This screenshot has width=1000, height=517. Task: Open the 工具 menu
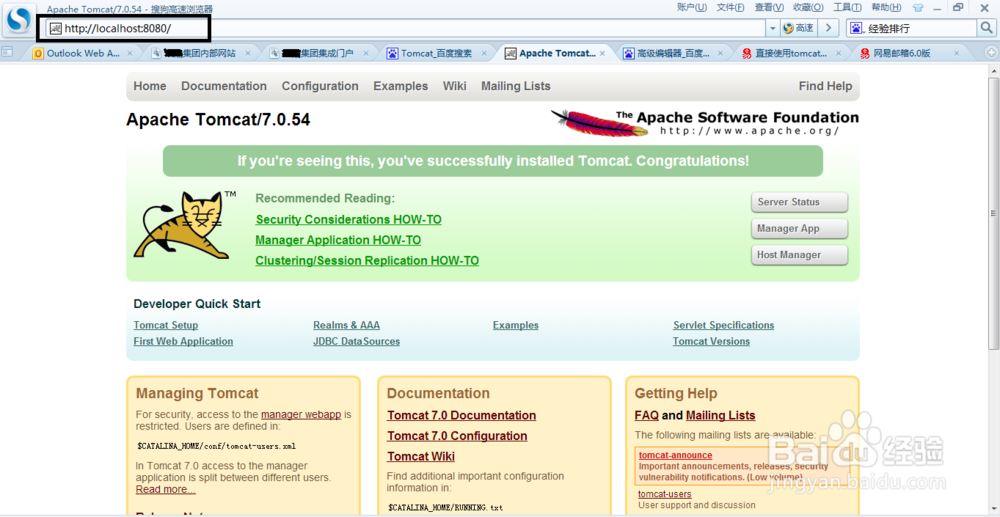848,7
